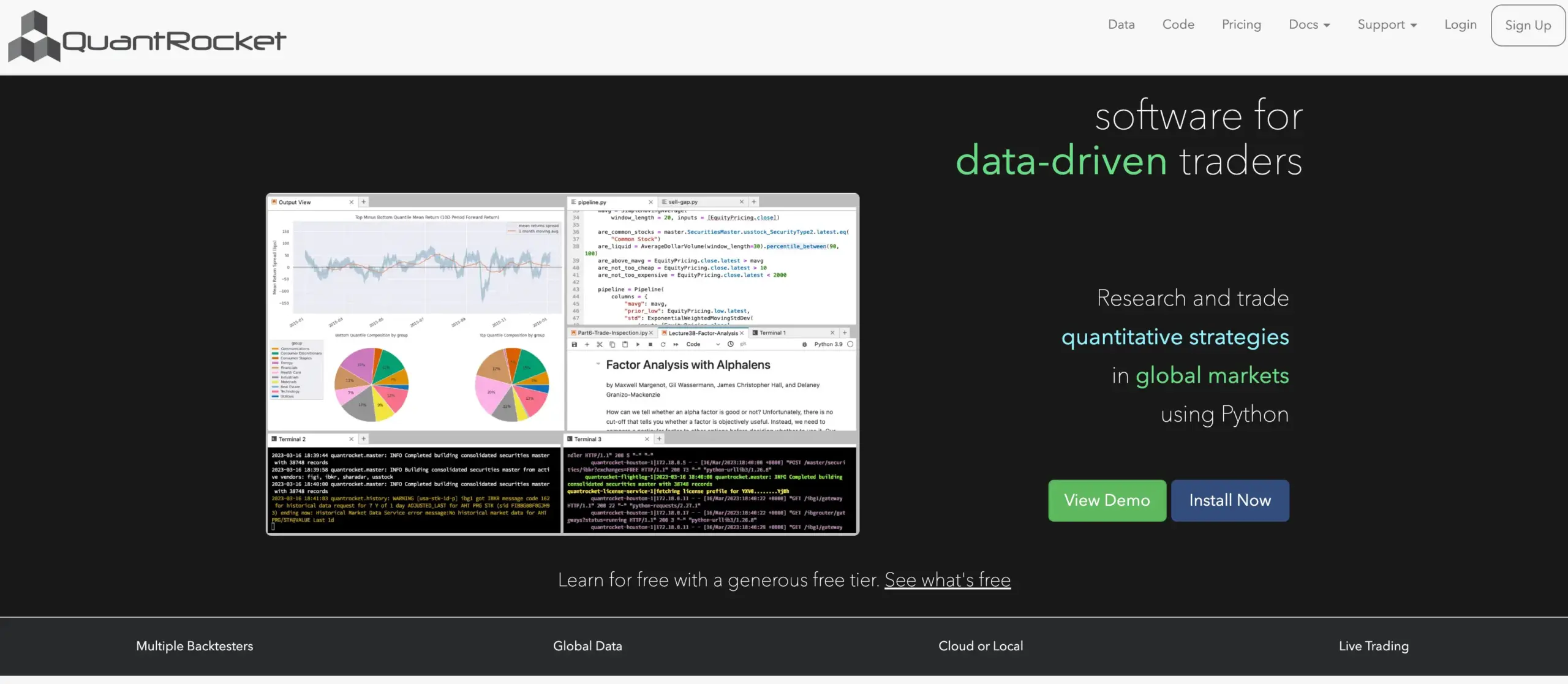The height and width of the screenshot is (684, 1568).
Task: Open the Docs dropdown menu
Action: pos(1309,24)
